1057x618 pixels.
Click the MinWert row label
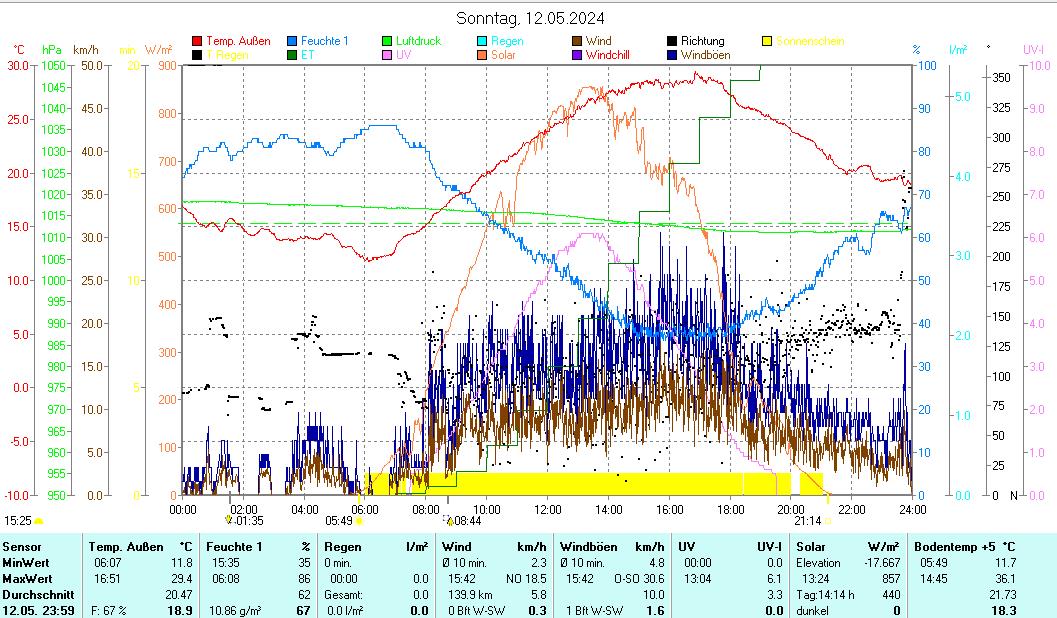pyautogui.click(x=26, y=563)
